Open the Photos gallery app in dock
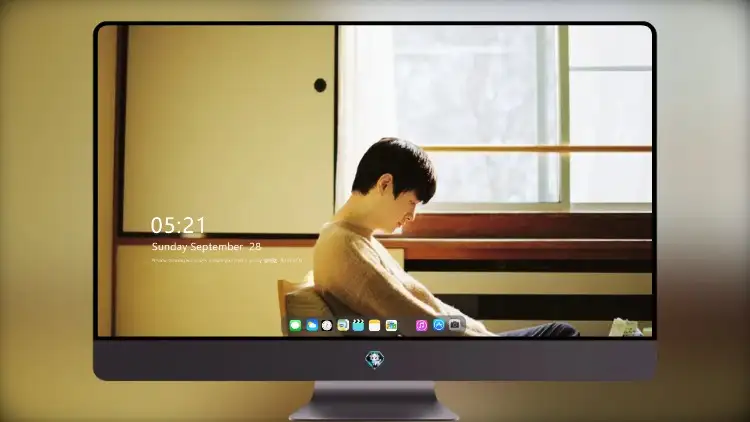 pyautogui.click(x=391, y=325)
